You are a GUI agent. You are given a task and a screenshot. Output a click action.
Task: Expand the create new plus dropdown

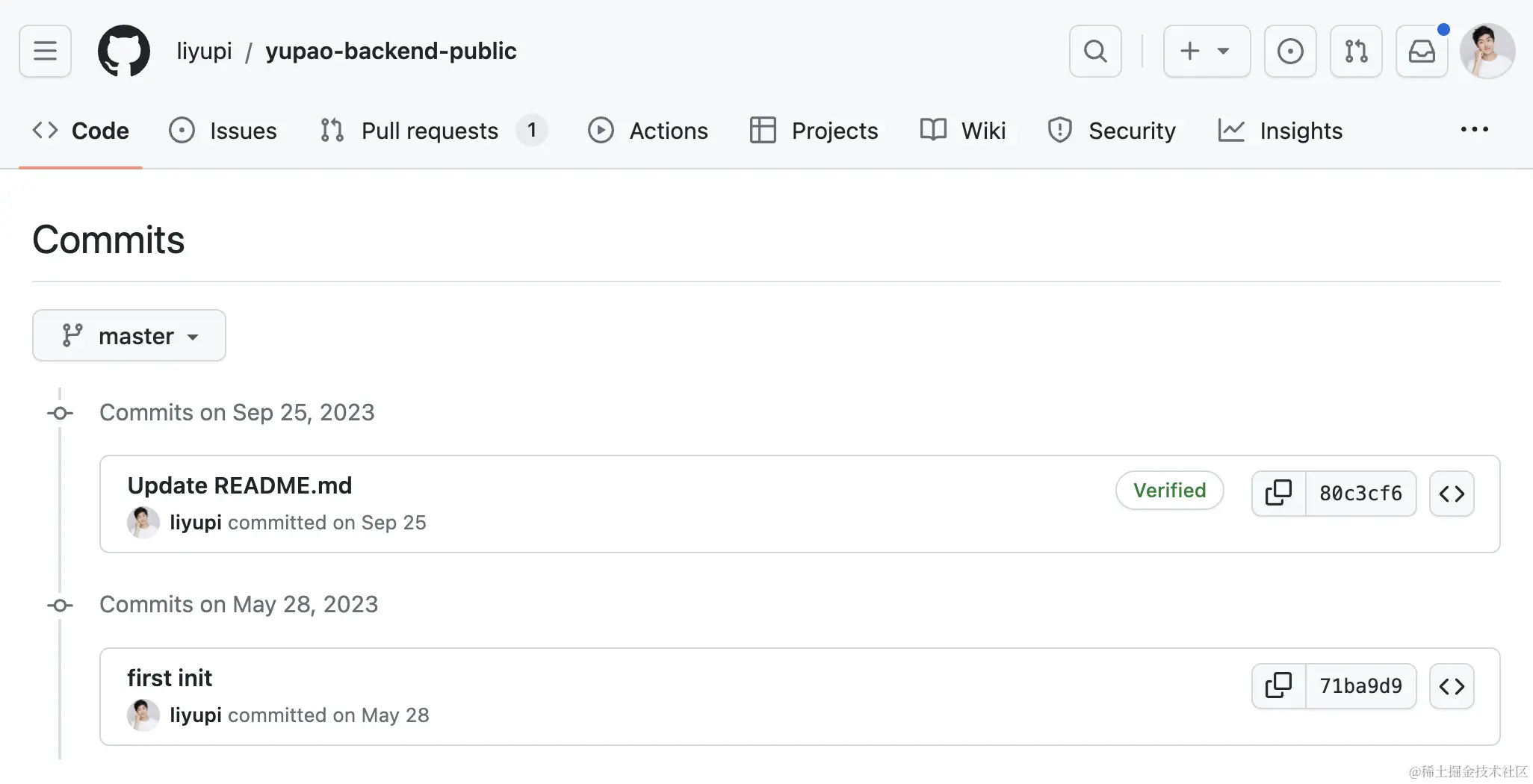pos(1207,51)
